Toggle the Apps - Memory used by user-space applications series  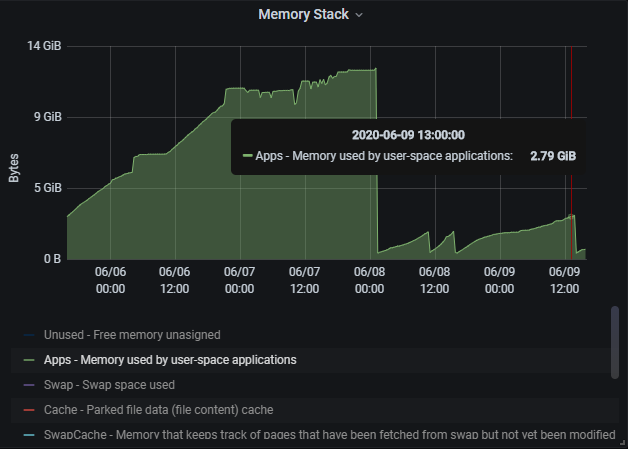(x=170, y=360)
